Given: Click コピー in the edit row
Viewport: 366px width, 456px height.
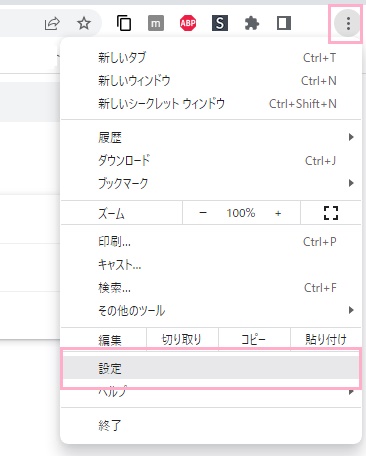Looking at the screenshot, I should [254, 340].
